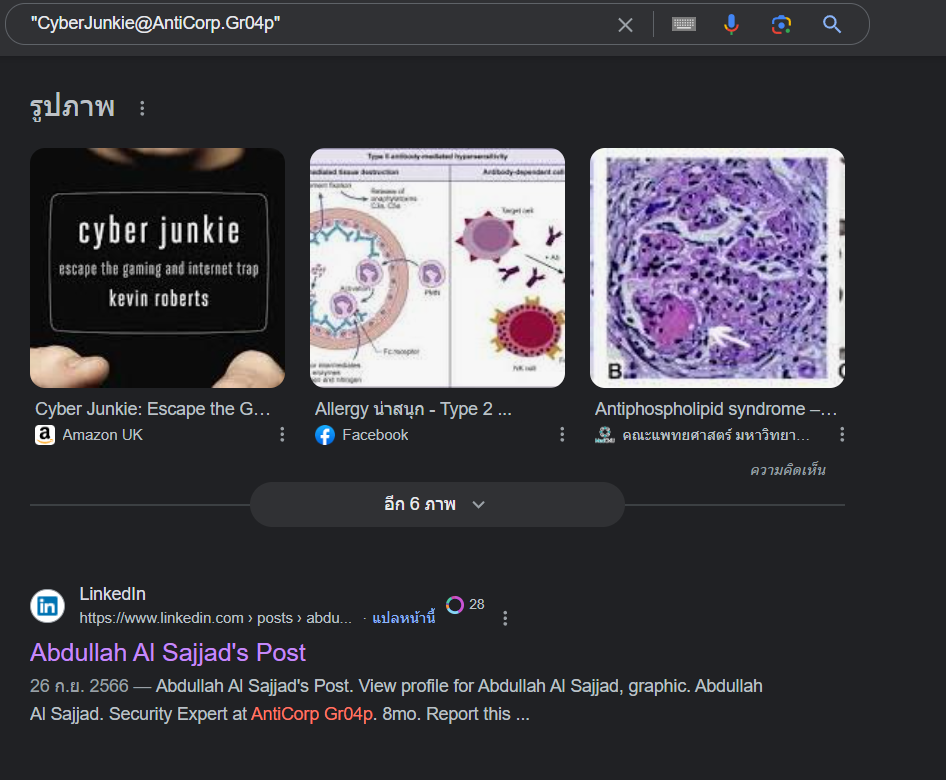Click the Facebook source label

(375, 435)
